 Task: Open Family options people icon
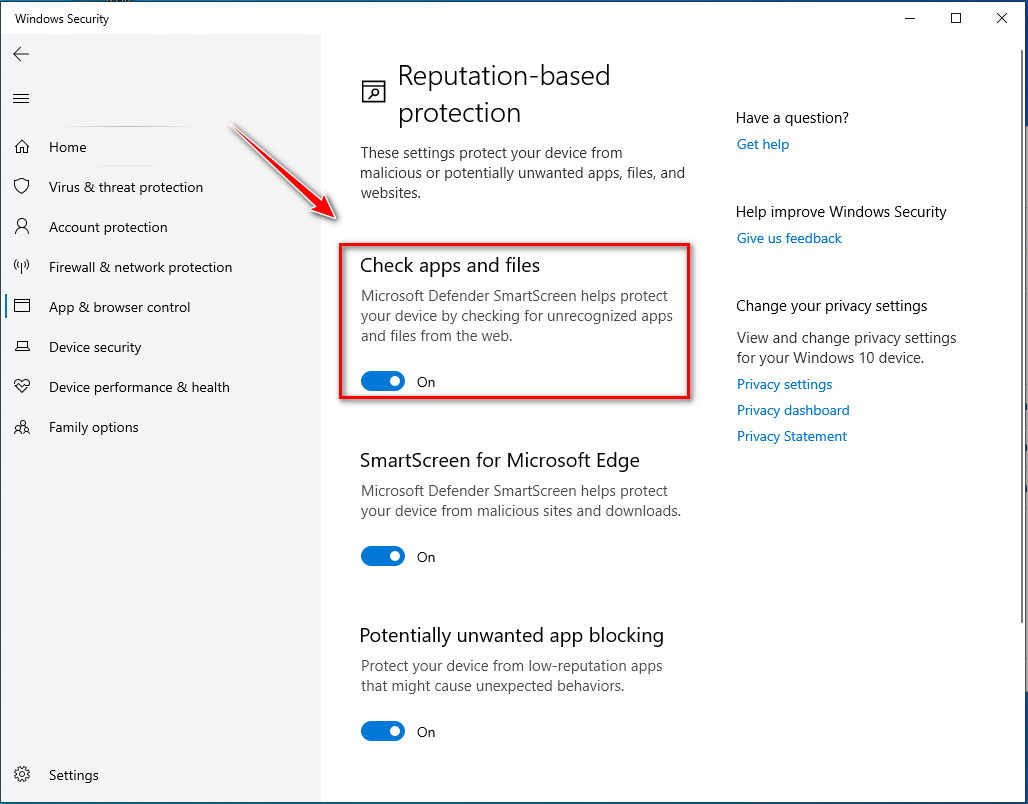pos(22,427)
